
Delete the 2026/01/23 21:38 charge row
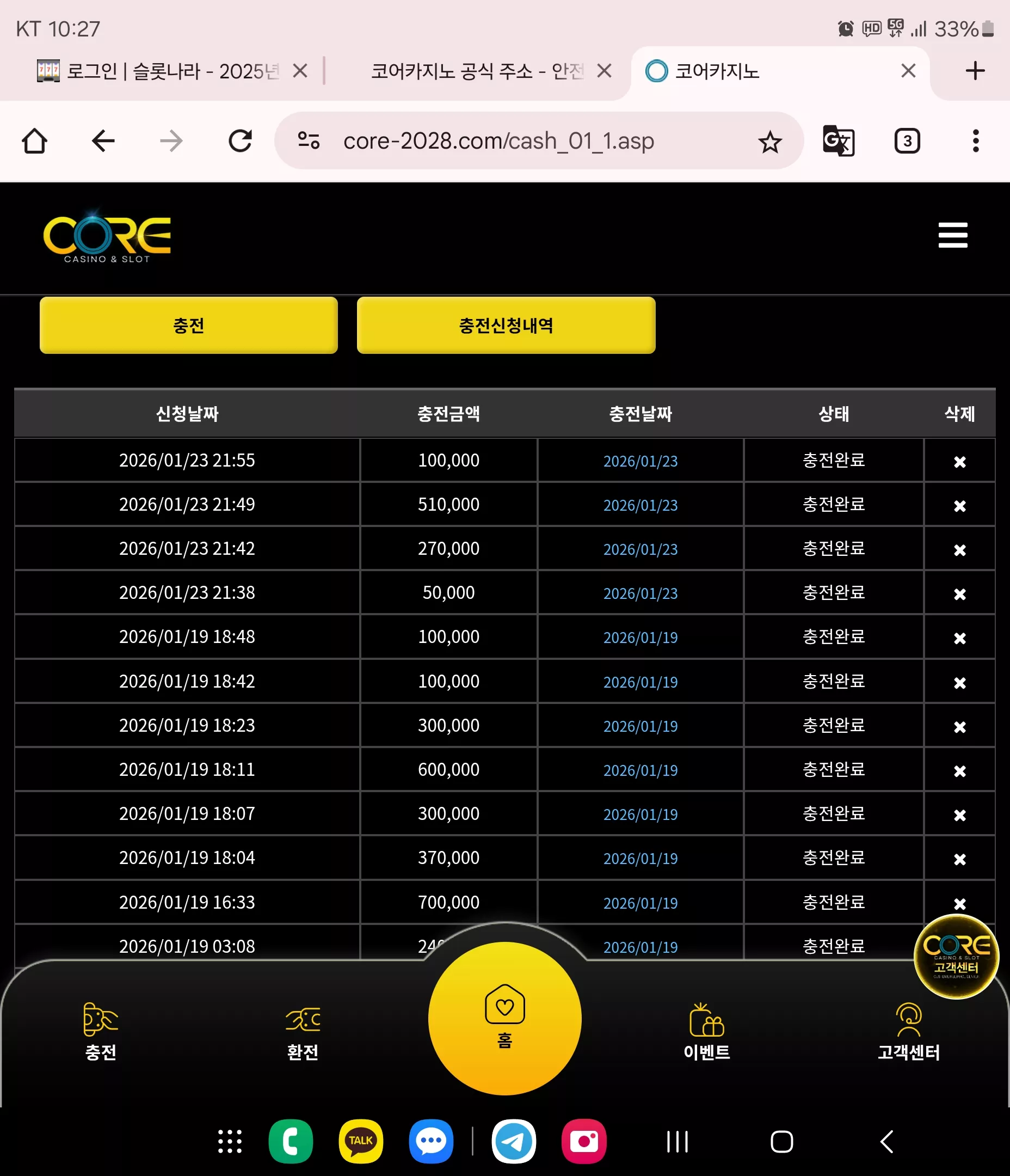(x=959, y=593)
